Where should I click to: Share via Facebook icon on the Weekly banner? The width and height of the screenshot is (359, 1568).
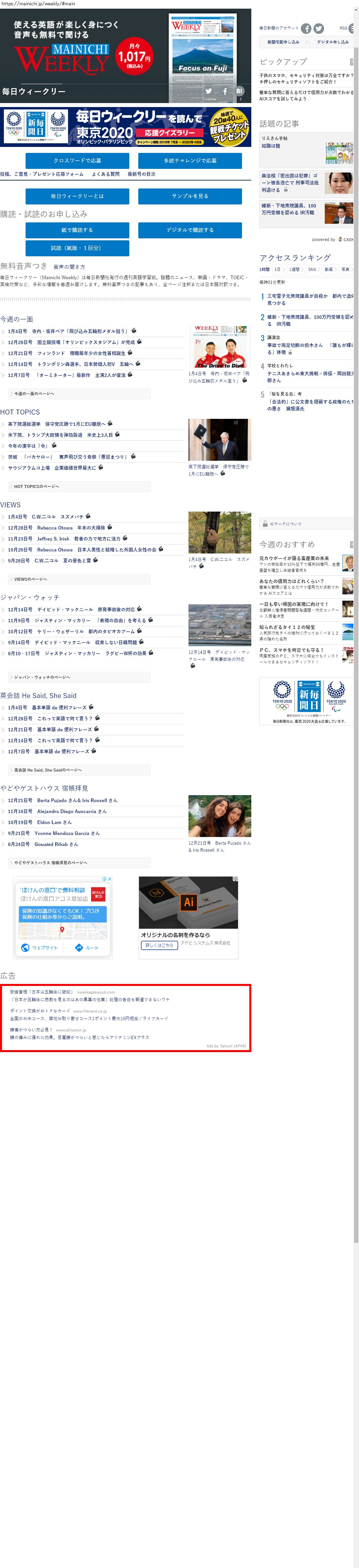click(x=224, y=91)
